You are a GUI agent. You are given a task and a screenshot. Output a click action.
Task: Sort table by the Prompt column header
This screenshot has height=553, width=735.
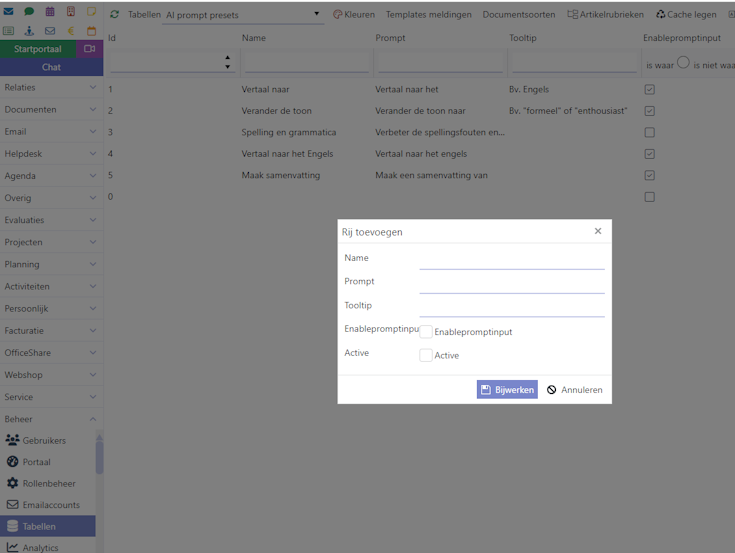[390, 38]
